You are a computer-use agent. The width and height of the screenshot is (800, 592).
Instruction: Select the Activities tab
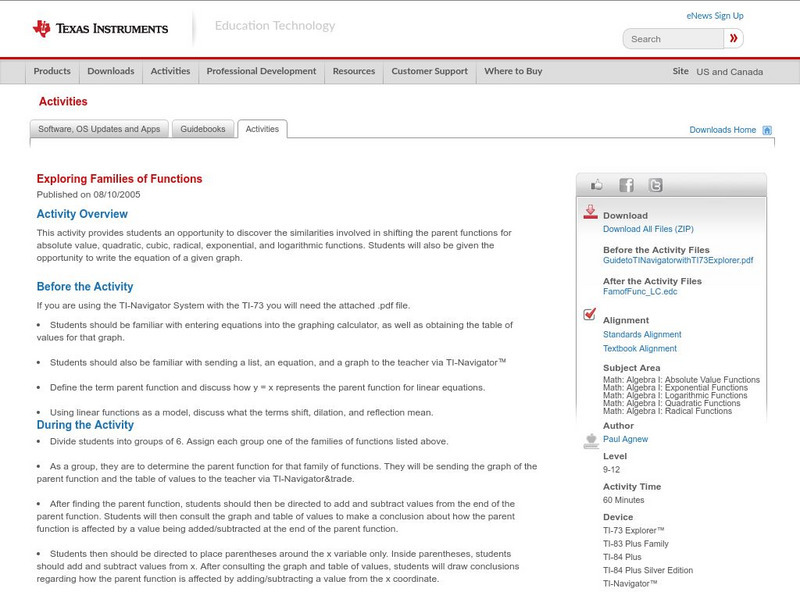click(x=262, y=129)
